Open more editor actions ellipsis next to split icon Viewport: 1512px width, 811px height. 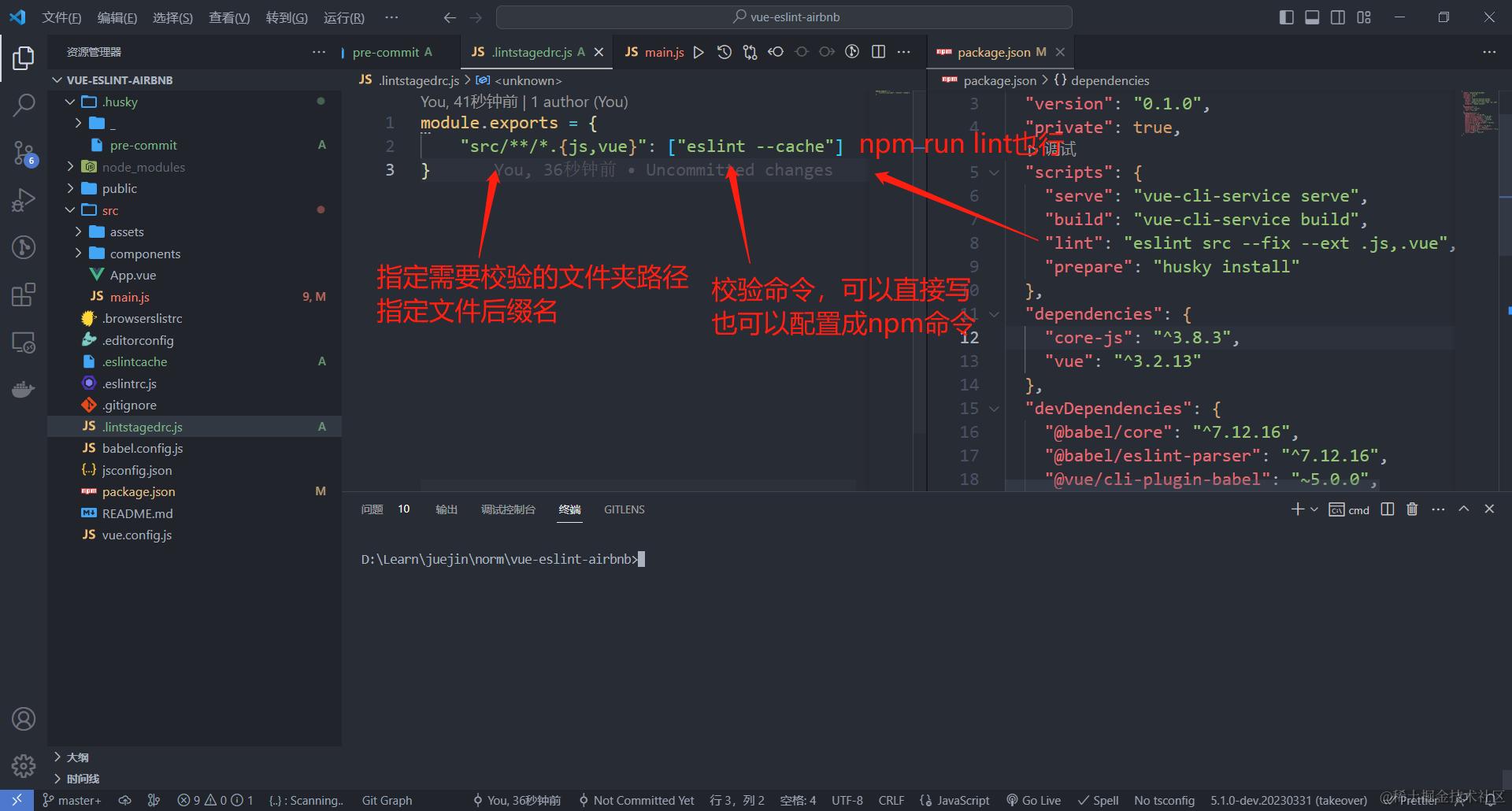[x=904, y=52]
